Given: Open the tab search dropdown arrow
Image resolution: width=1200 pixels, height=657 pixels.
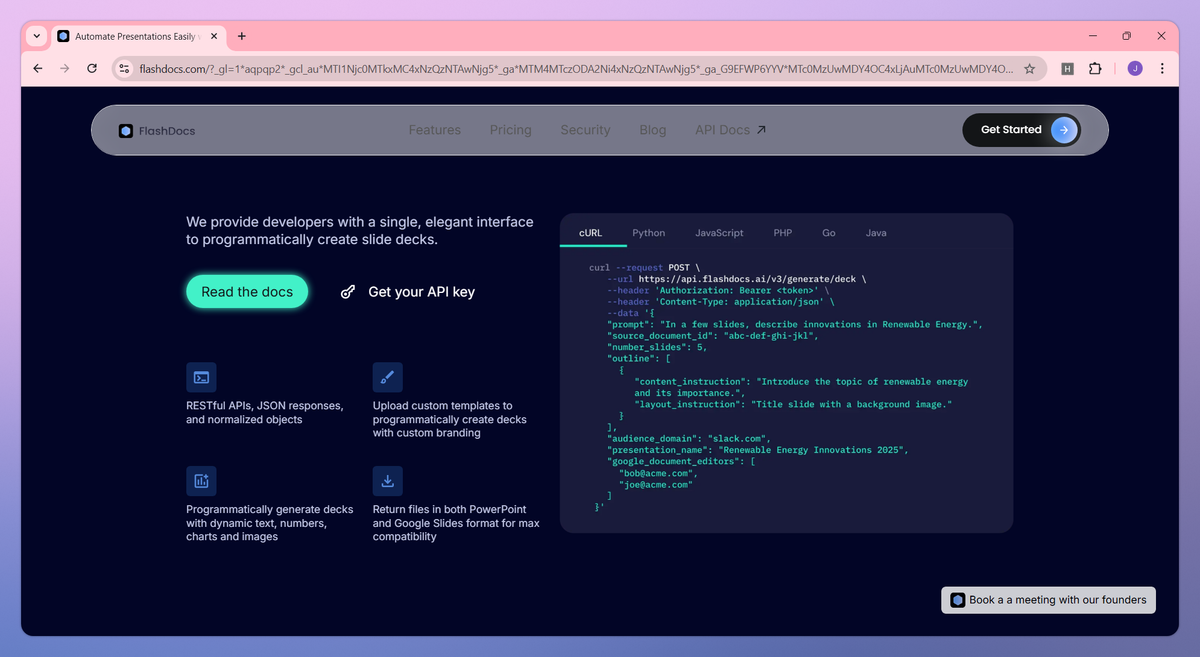Looking at the screenshot, I should click(37, 36).
